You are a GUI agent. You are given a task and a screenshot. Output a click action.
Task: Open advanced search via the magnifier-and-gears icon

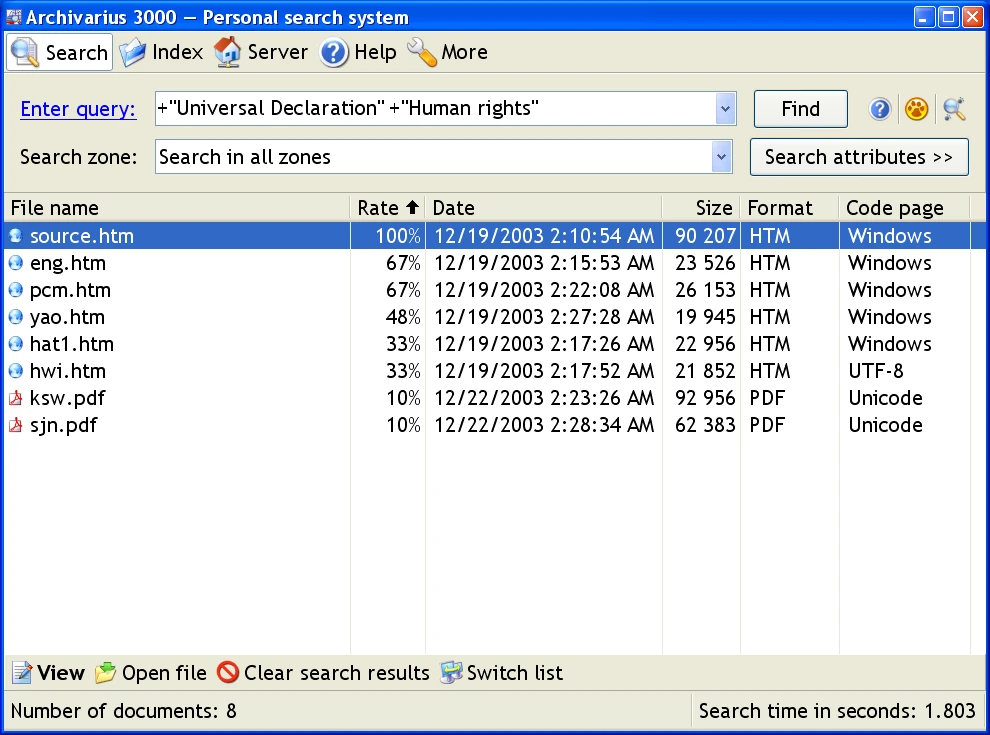pos(953,109)
